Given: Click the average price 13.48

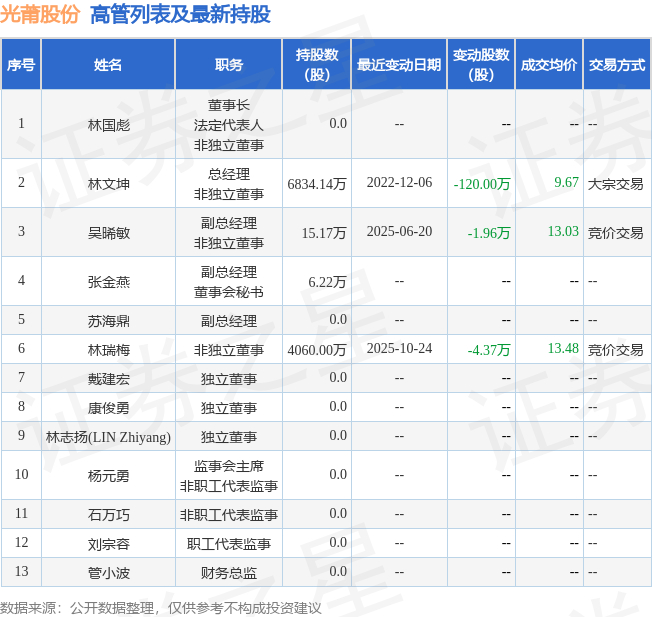Looking at the screenshot, I should click(x=563, y=348).
